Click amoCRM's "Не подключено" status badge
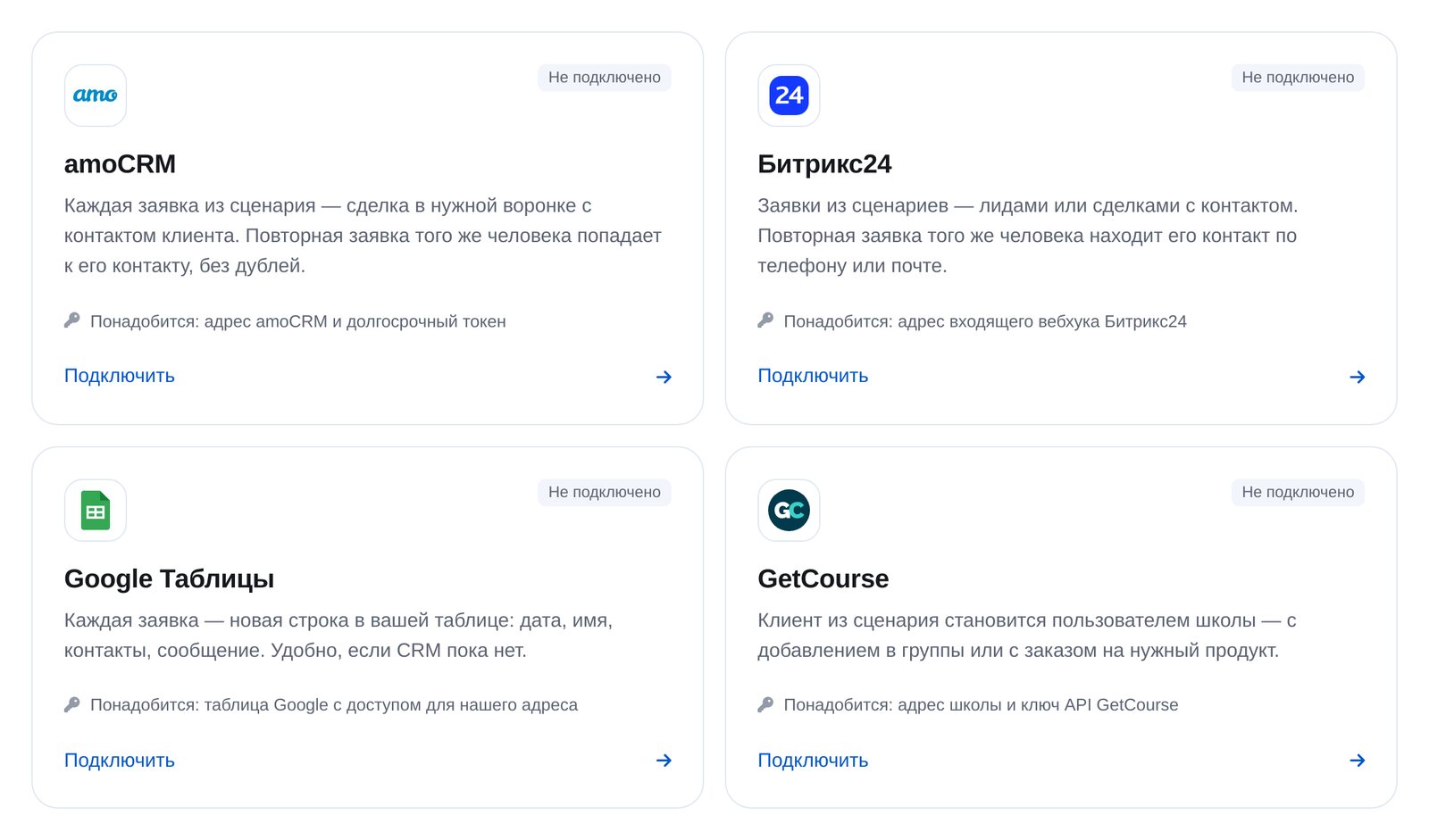Viewport: 1429px width, 840px height. [x=605, y=78]
